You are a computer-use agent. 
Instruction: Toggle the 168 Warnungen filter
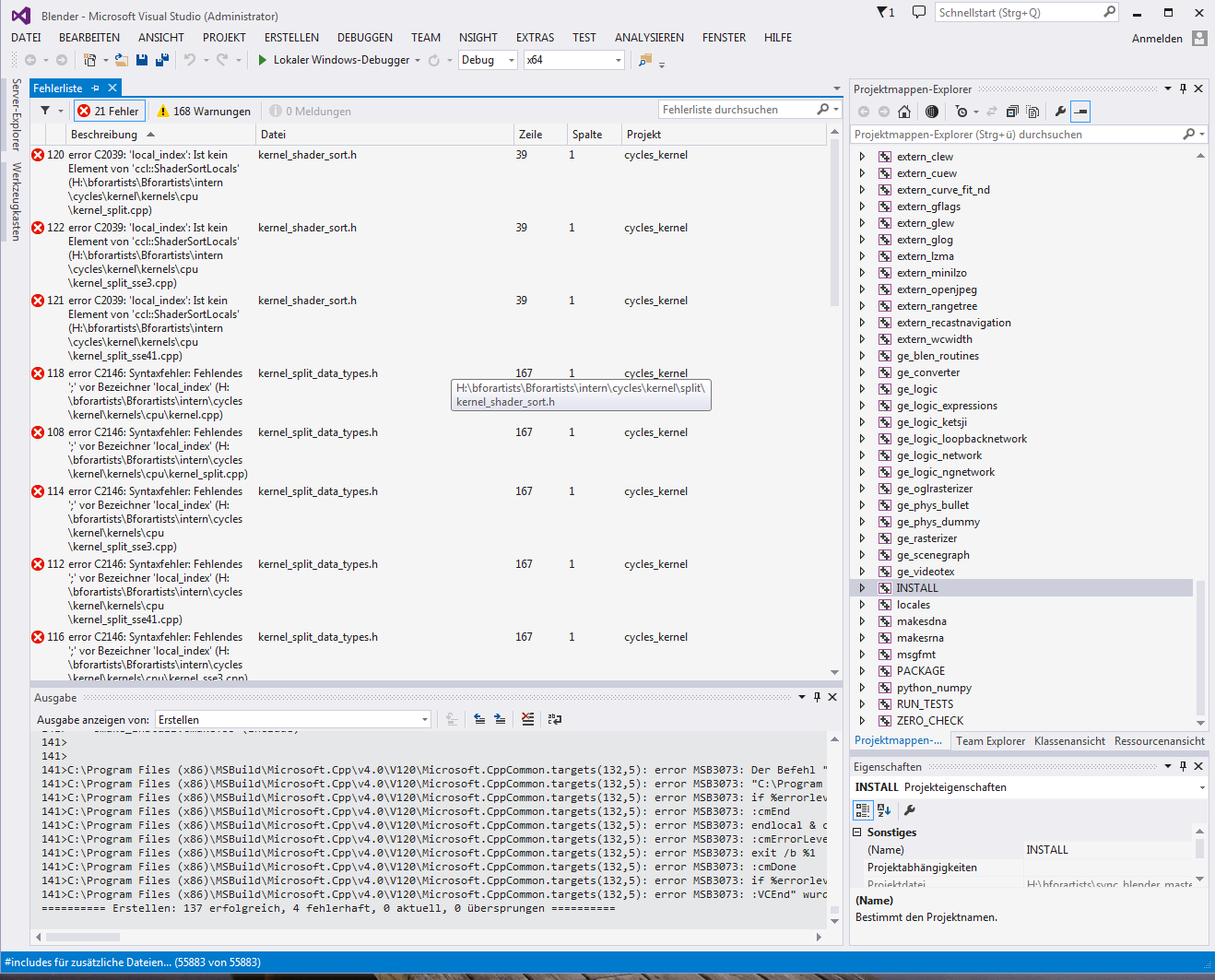click(203, 111)
